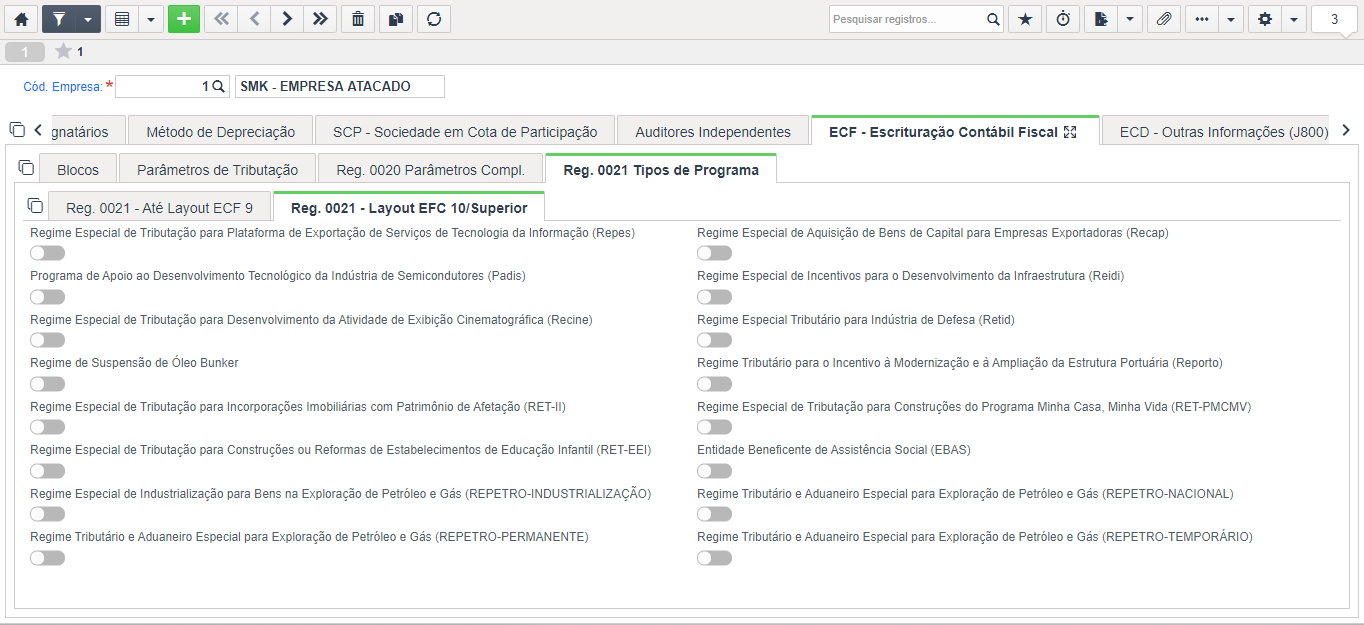1364x625 pixels.
Task: Expand the settings gear dropdown arrow
Action: point(1294,19)
